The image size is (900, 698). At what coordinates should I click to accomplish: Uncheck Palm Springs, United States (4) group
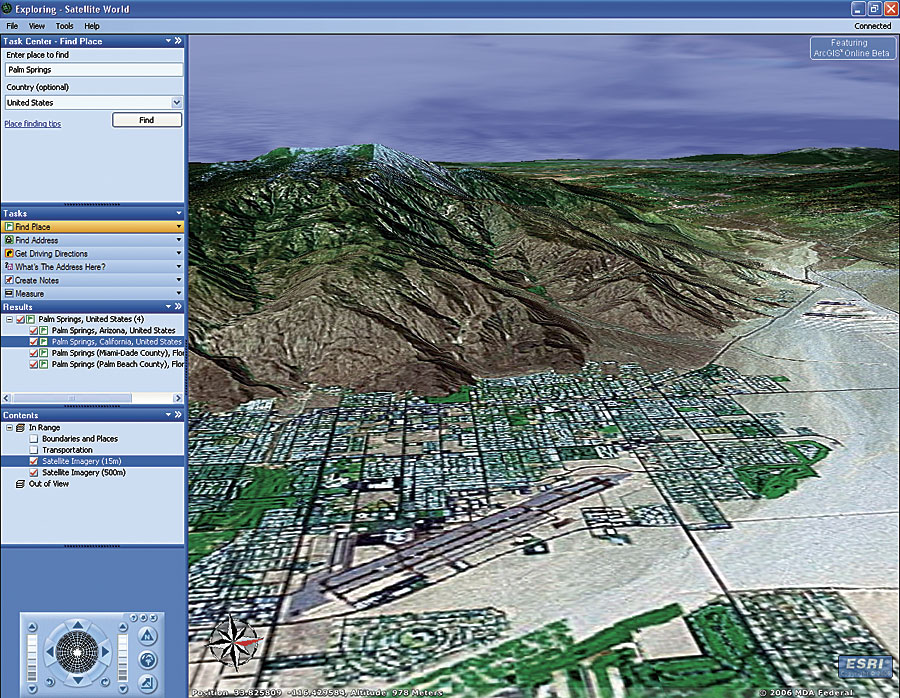point(20,319)
